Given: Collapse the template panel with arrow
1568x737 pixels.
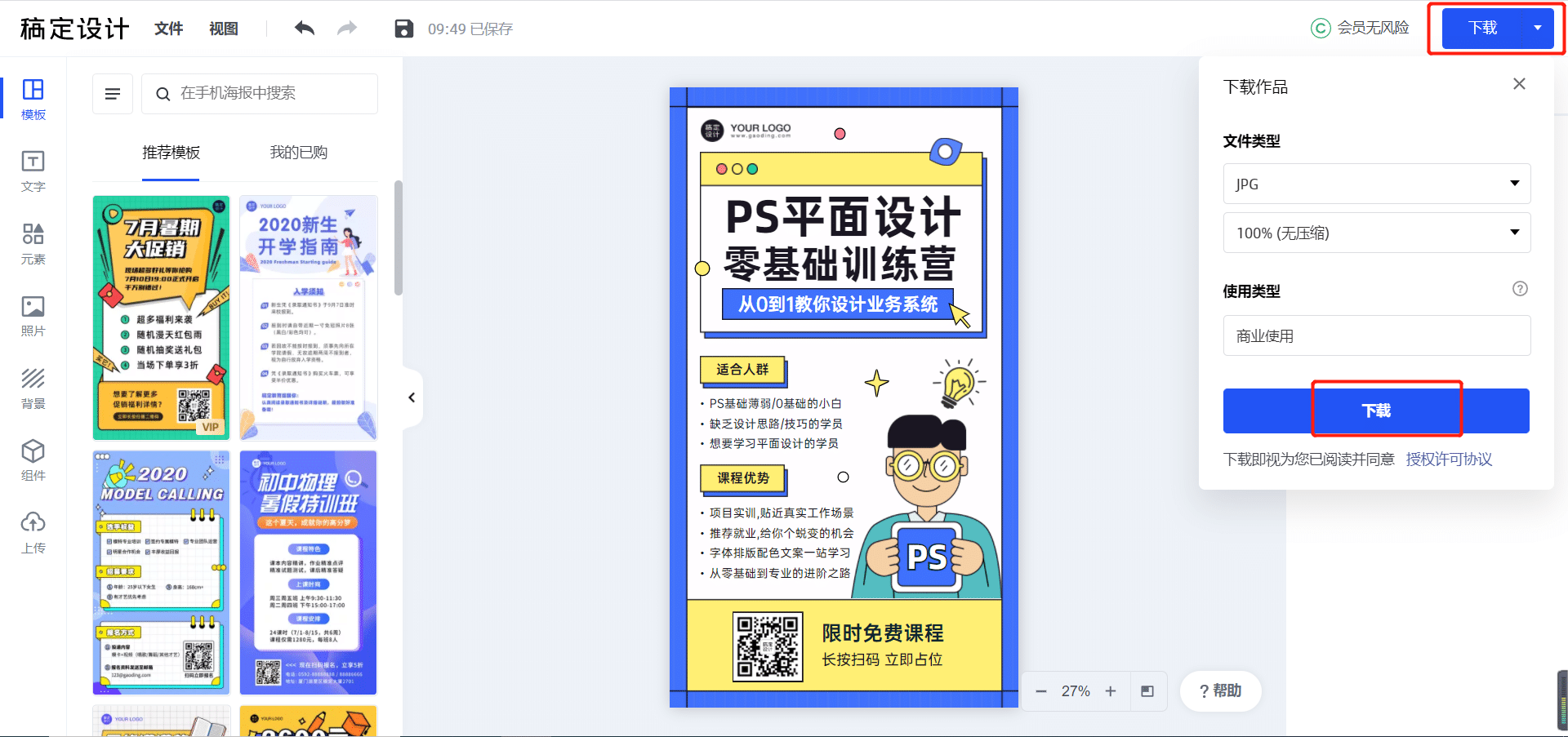Looking at the screenshot, I should [412, 397].
